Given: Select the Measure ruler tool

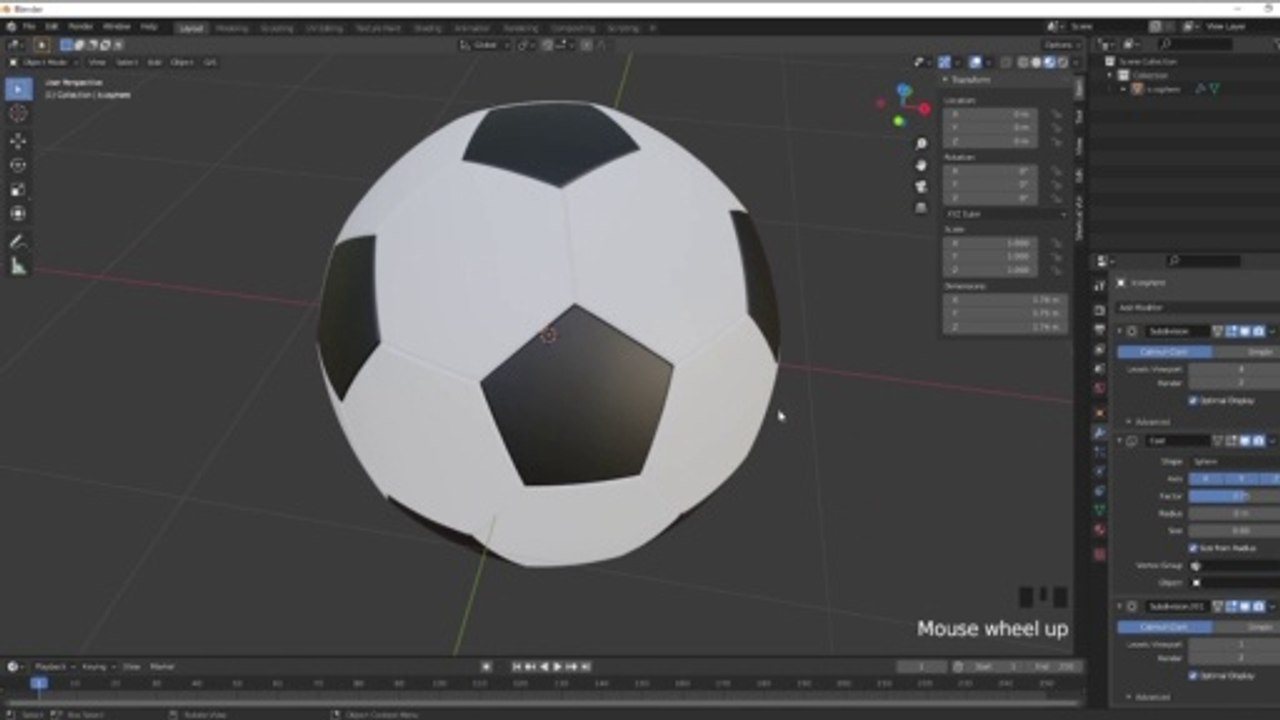Looking at the screenshot, I should point(18,266).
